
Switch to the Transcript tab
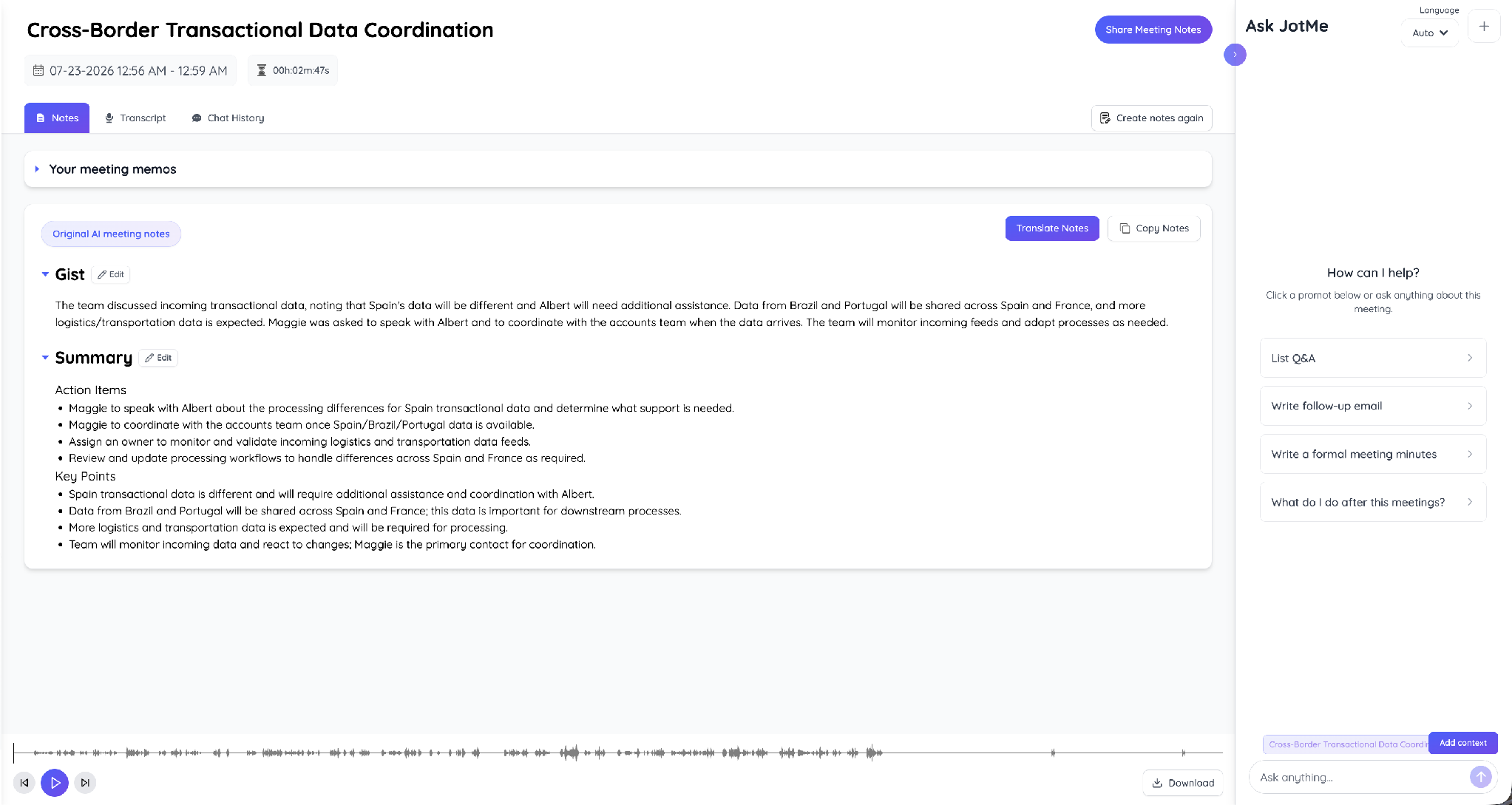click(x=135, y=118)
